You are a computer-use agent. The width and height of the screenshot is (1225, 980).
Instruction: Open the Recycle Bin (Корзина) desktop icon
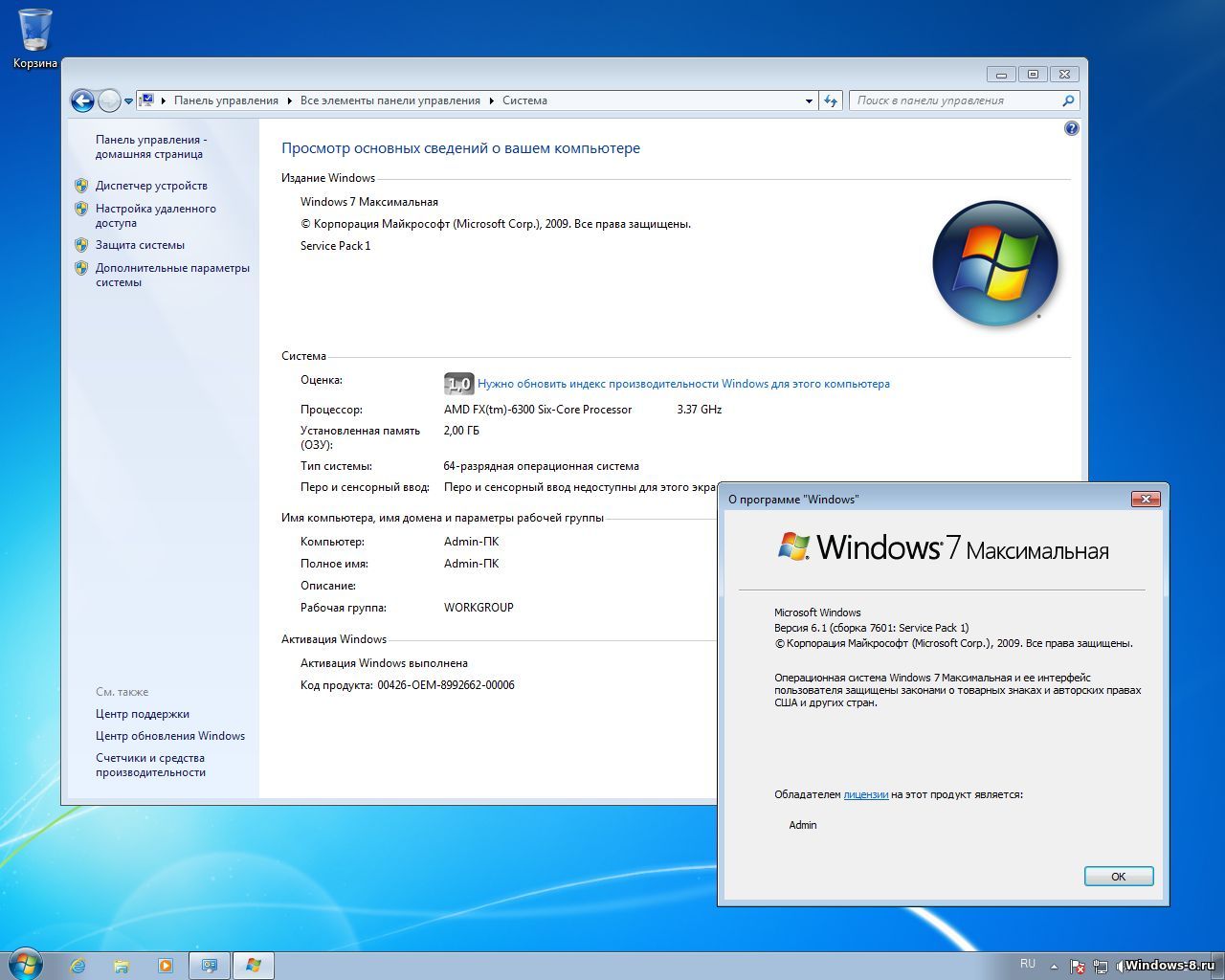[x=34, y=38]
